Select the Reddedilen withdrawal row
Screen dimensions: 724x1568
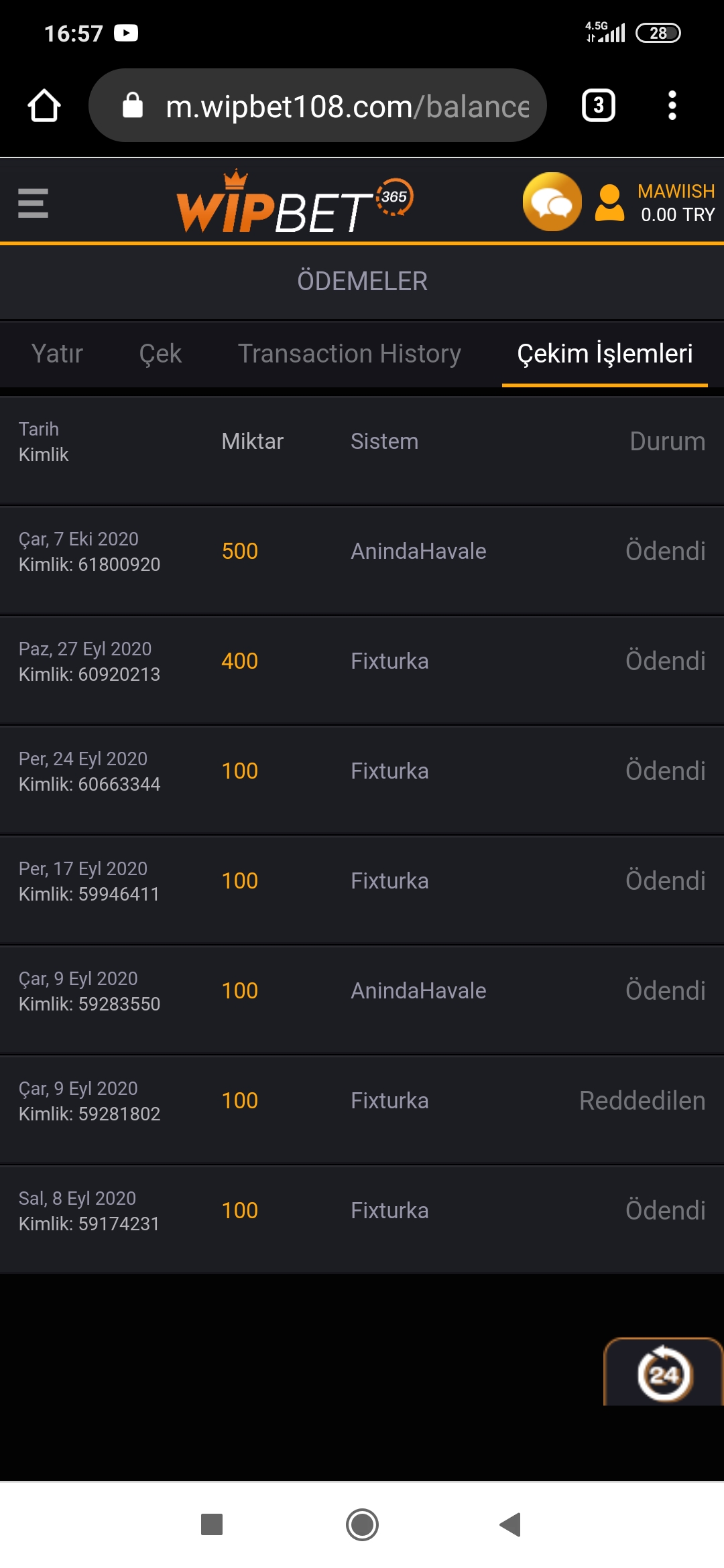[x=362, y=1101]
